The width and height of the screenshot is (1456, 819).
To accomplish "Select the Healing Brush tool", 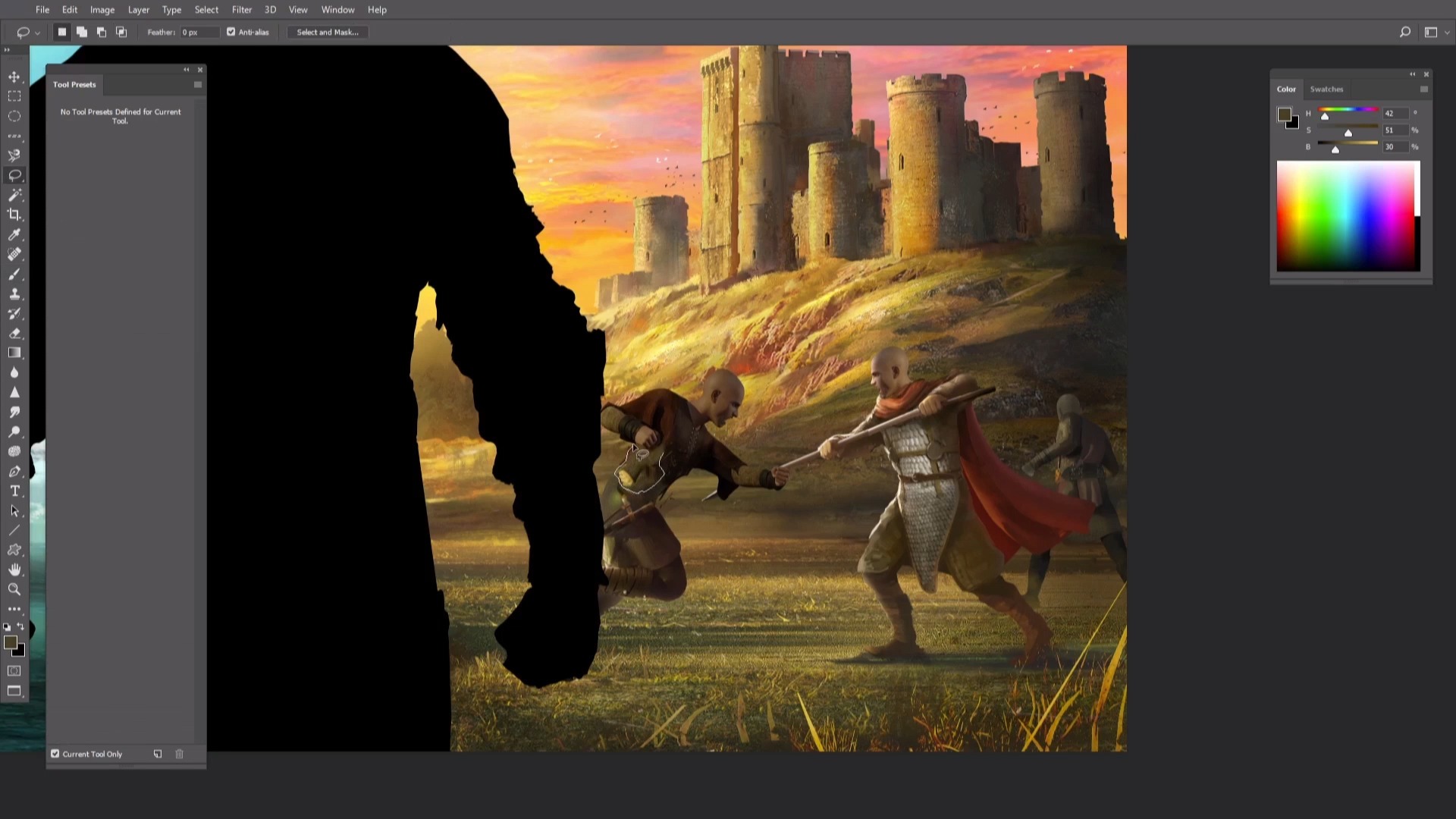I will coord(14,254).
